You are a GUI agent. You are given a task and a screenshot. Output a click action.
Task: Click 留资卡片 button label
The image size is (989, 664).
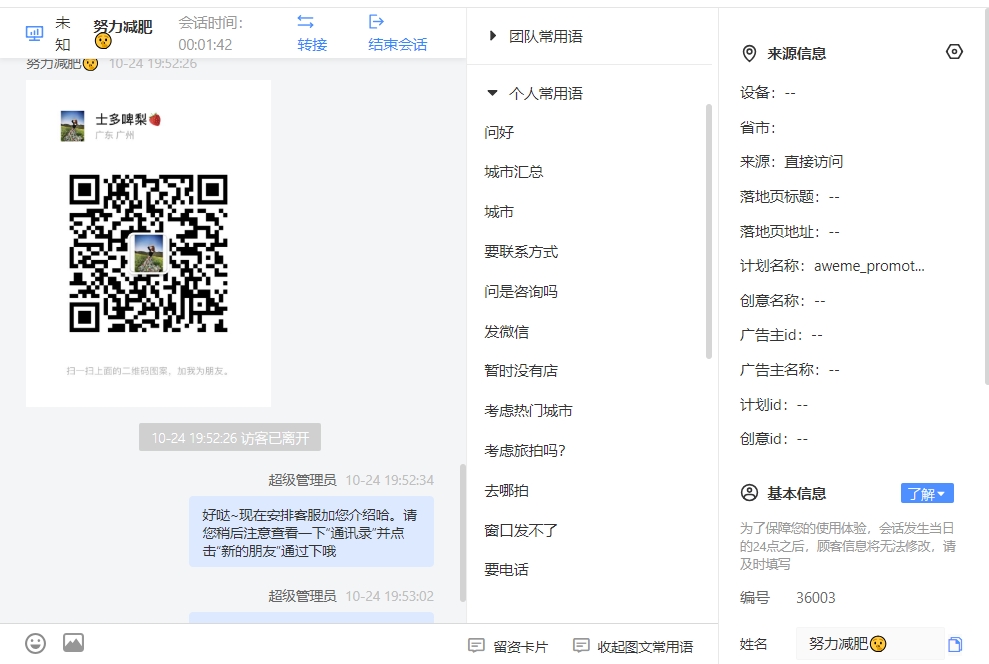pyautogui.click(x=521, y=646)
